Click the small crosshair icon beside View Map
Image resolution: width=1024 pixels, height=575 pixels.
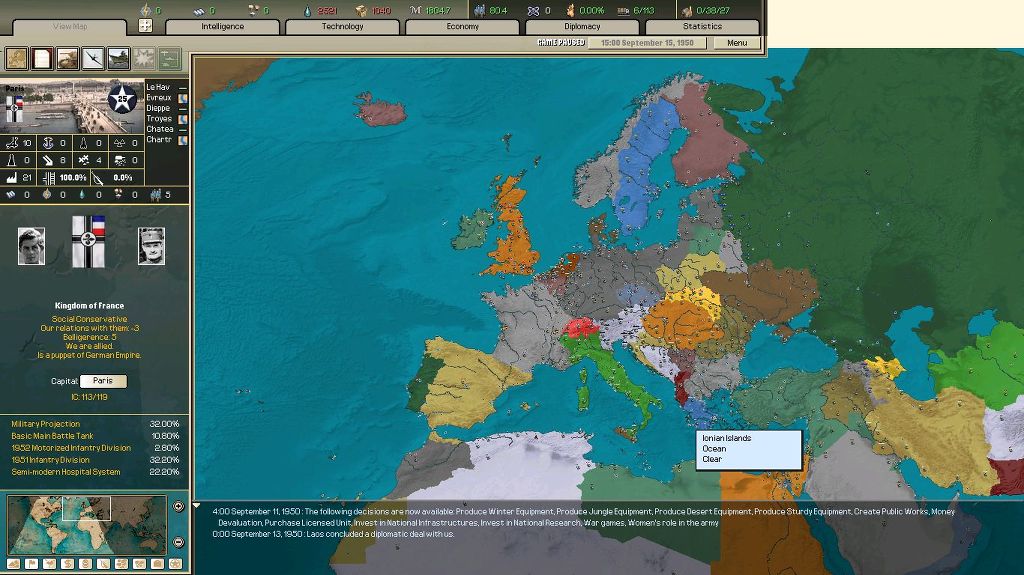[146, 25]
